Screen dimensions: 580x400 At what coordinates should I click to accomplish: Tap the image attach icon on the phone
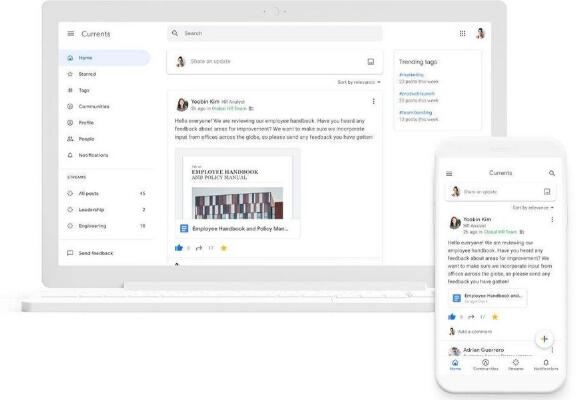point(547,192)
